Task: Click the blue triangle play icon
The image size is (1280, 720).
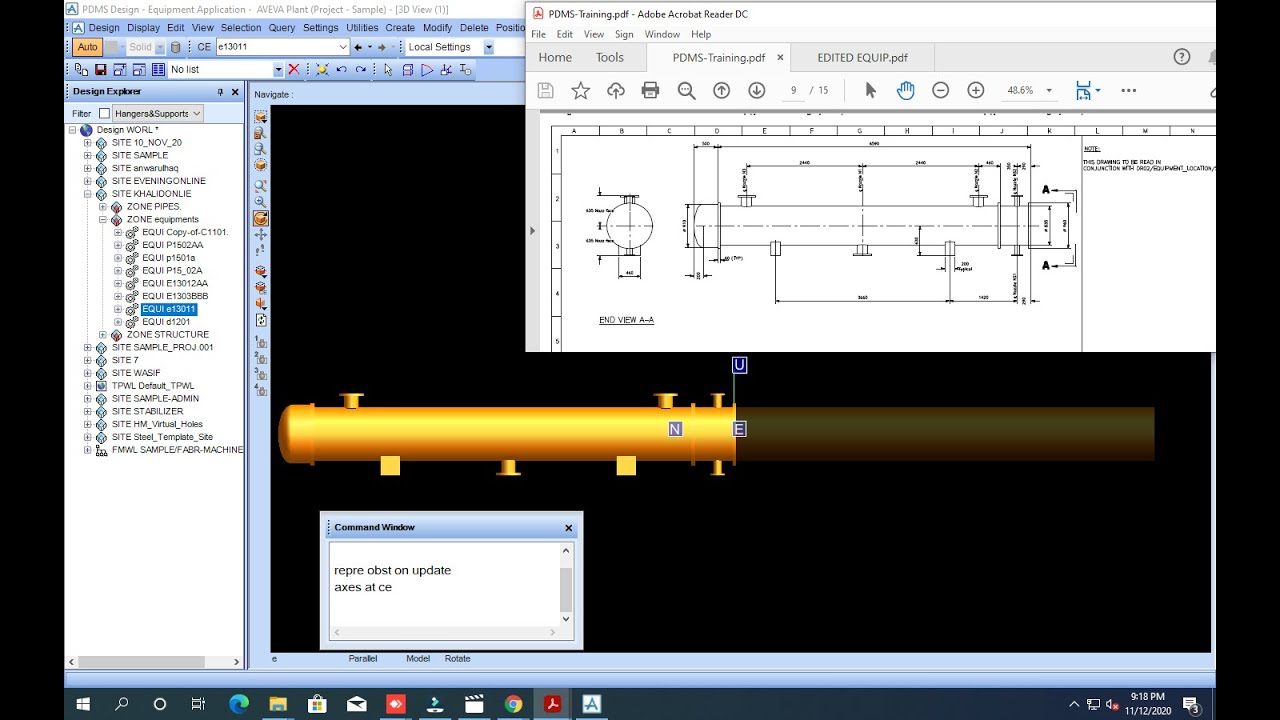Action: point(427,70)
